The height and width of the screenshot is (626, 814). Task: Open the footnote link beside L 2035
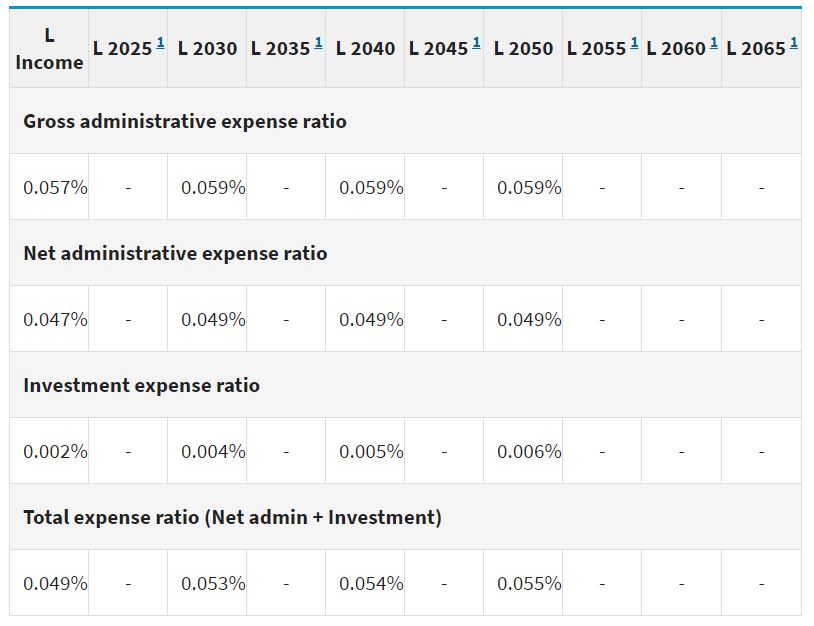[x=318, y=43]
